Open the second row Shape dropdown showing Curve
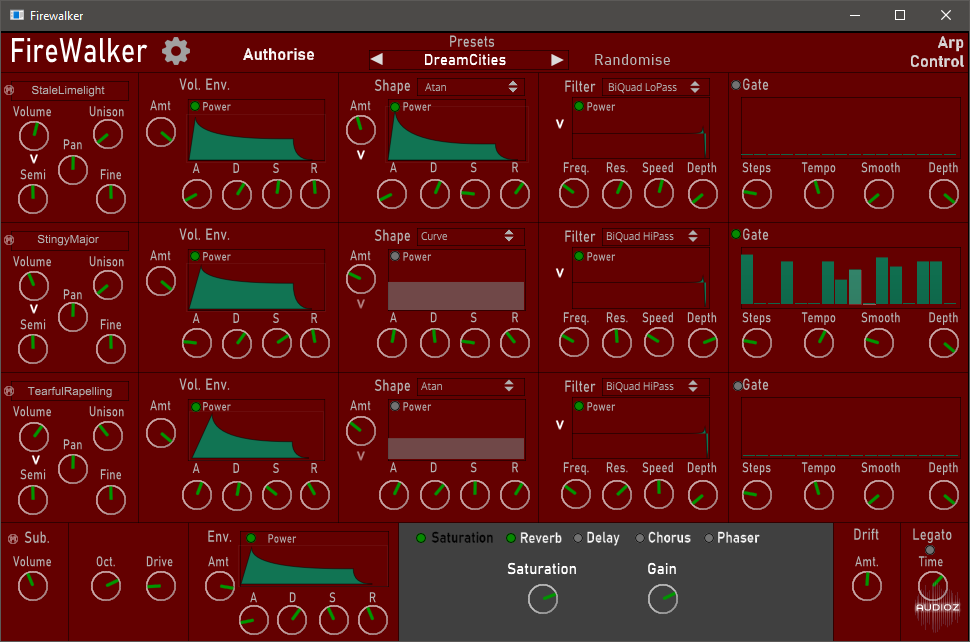970x642 pixels. (470, 237)
